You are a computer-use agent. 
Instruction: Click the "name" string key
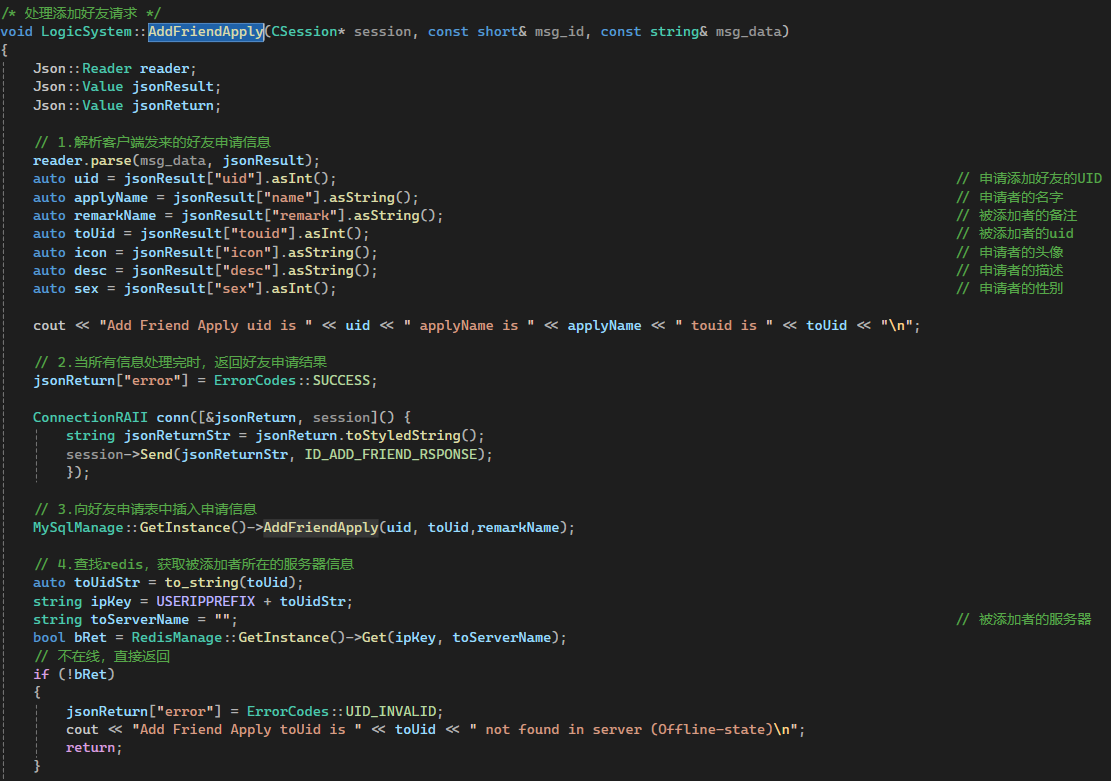pyautogui.click(x=288, y=197)
